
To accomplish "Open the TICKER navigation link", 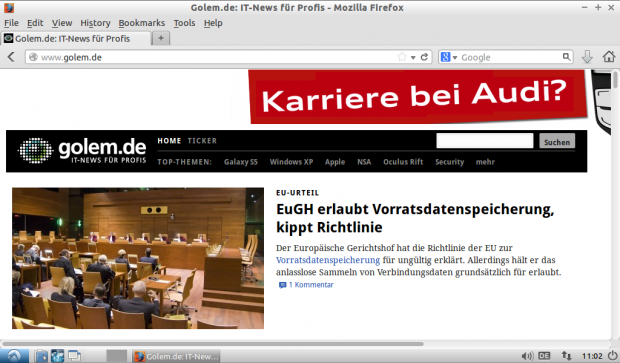I will 202,141.
